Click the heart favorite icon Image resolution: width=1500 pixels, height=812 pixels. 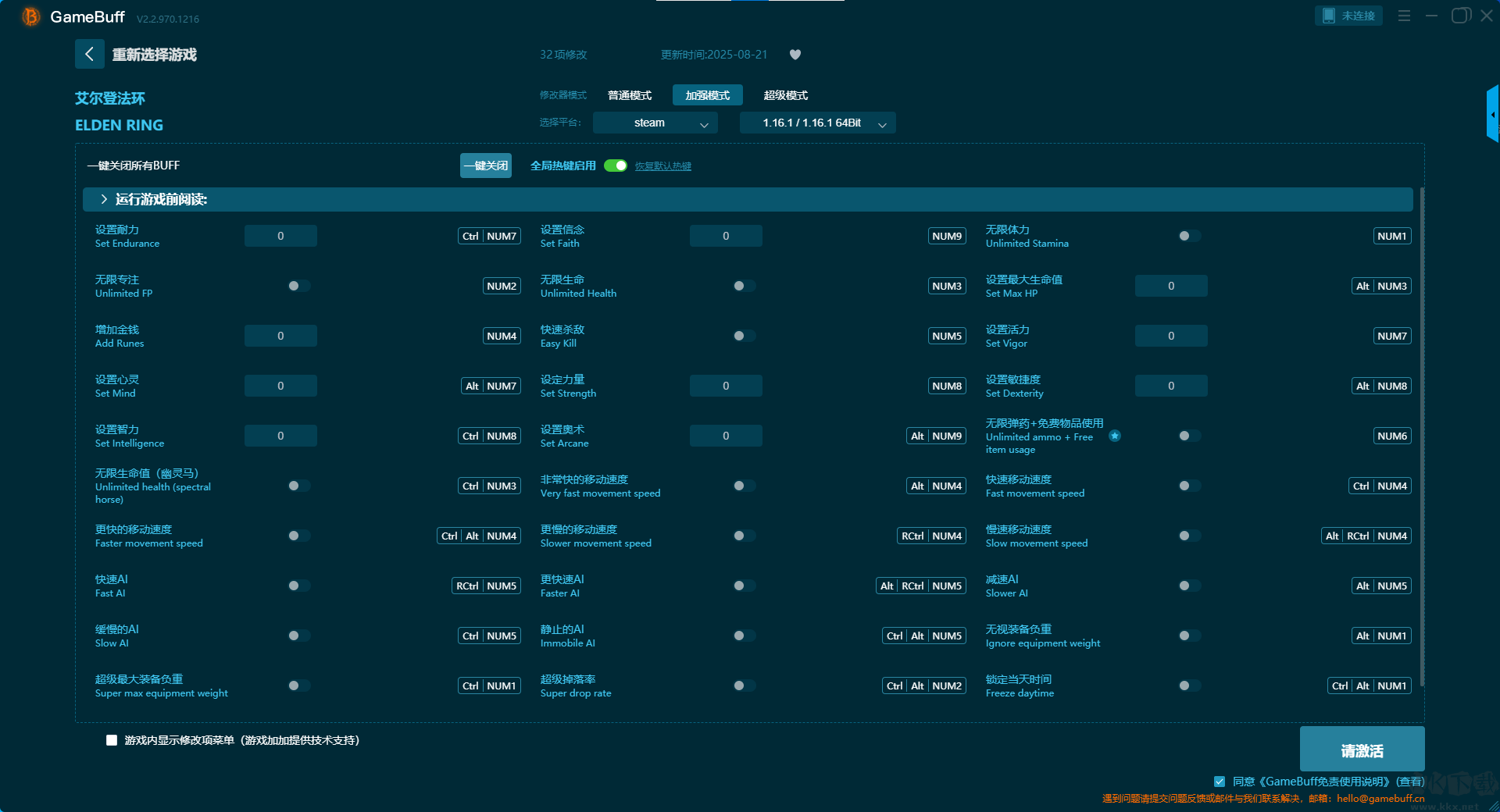click(795, 55)
